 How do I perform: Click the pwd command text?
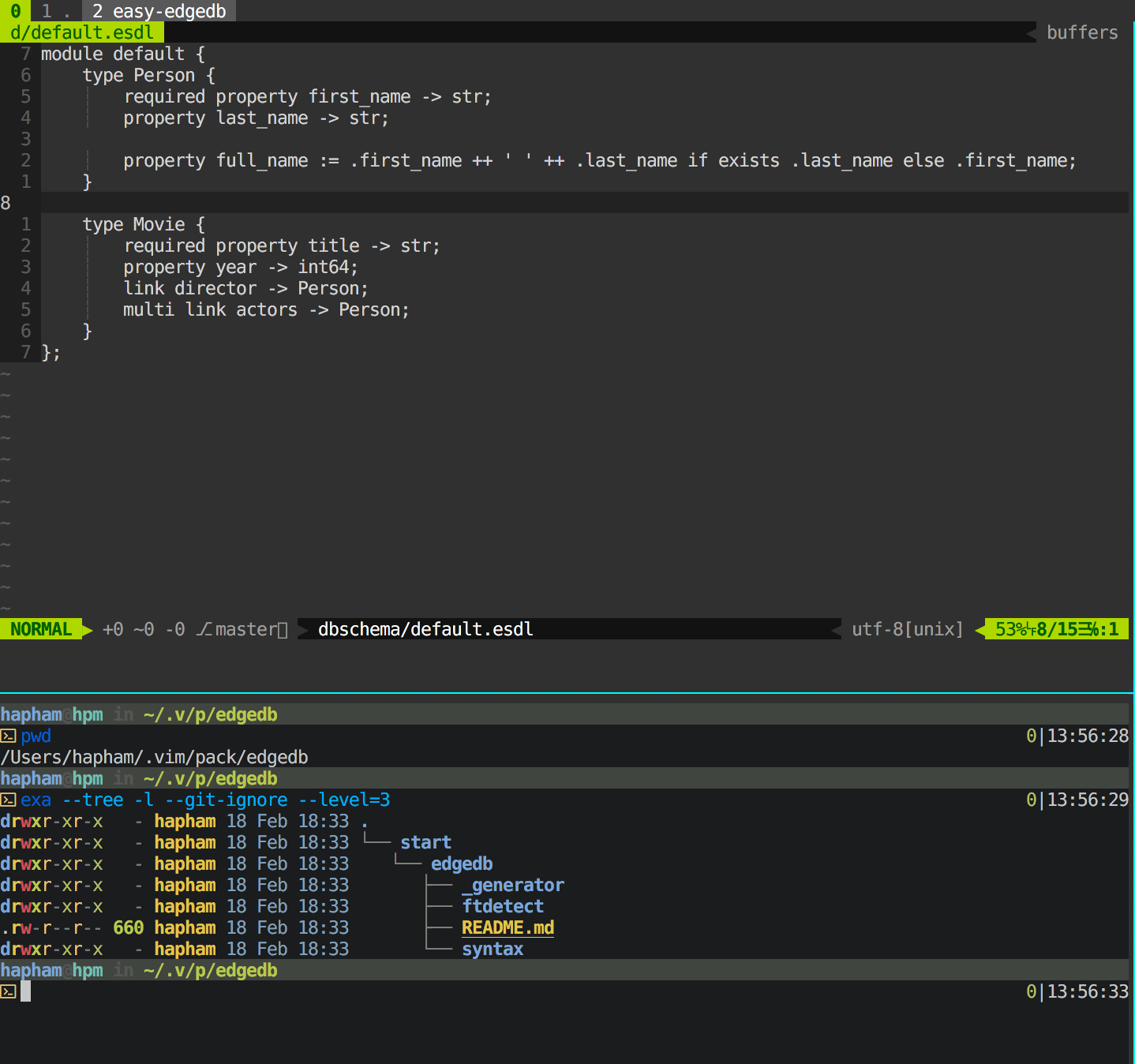click(36, 736)
